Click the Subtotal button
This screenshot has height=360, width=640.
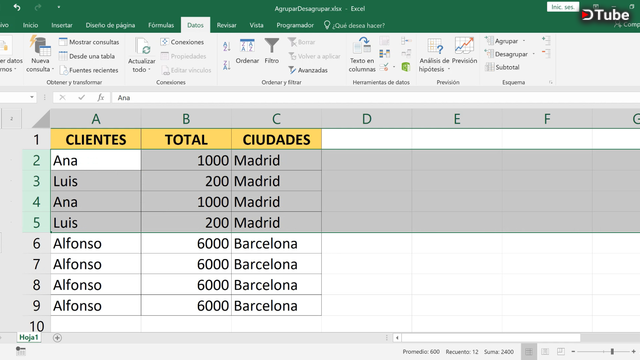502,67
